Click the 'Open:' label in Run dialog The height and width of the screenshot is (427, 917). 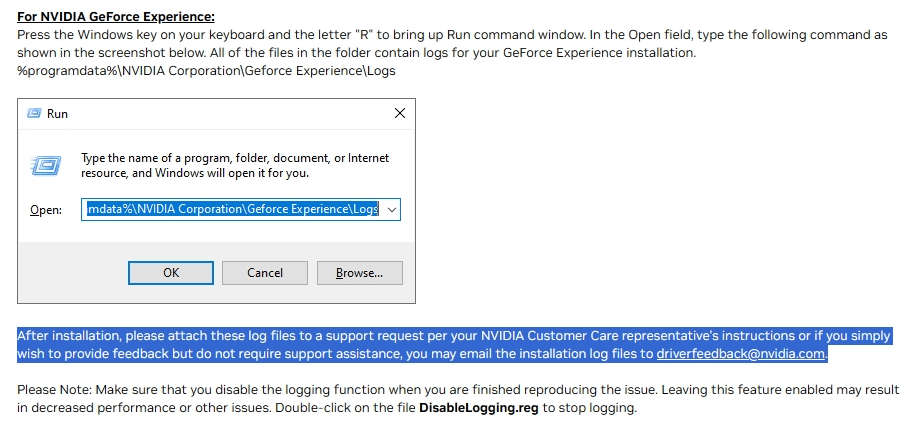46,209
